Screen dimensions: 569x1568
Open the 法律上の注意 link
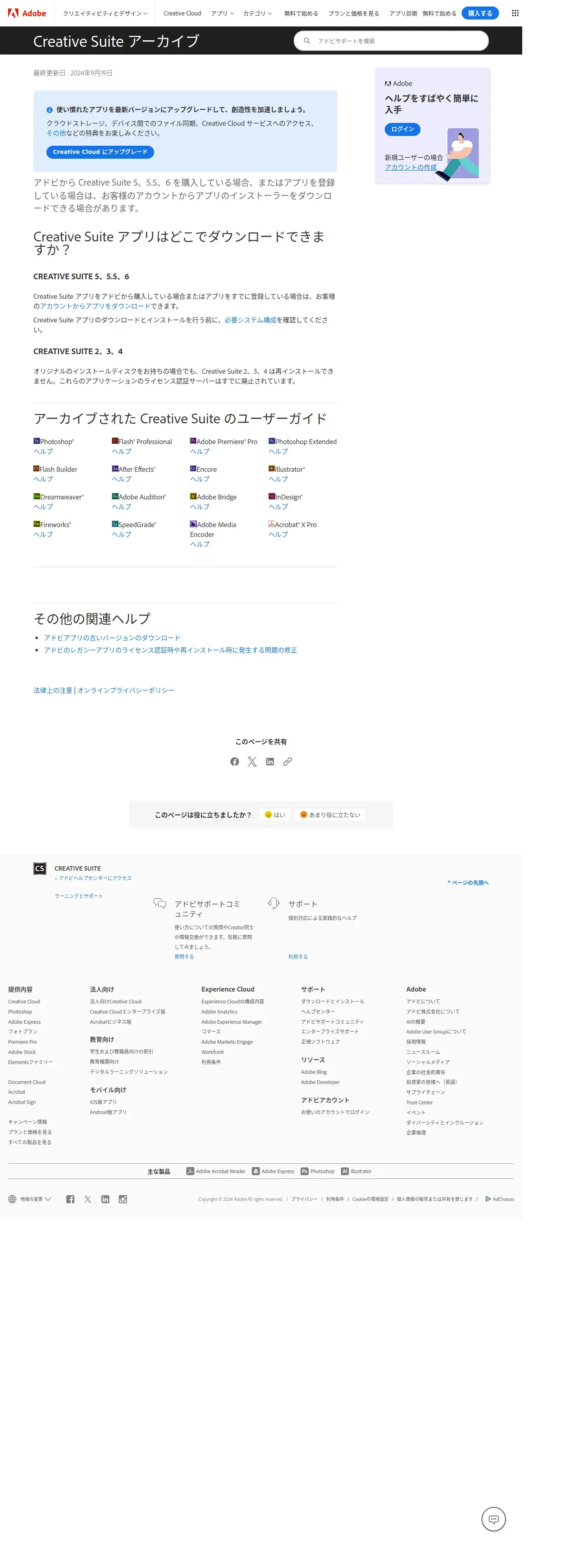pyautogui.click(x=53, y=690)
